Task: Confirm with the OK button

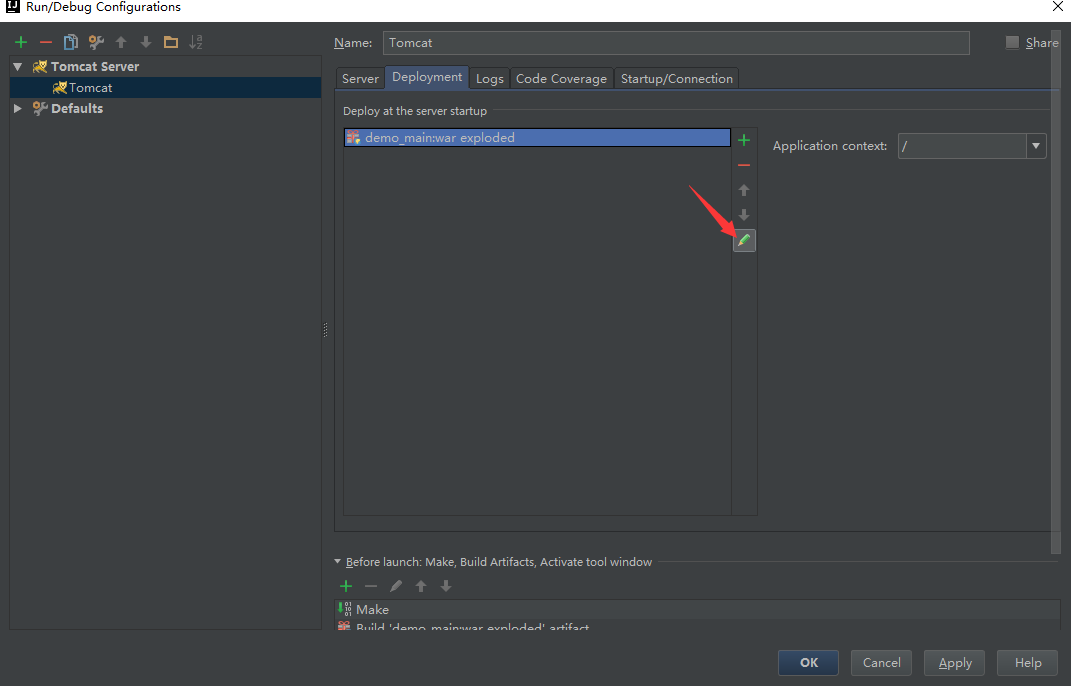Action: (x=809, y=663)
